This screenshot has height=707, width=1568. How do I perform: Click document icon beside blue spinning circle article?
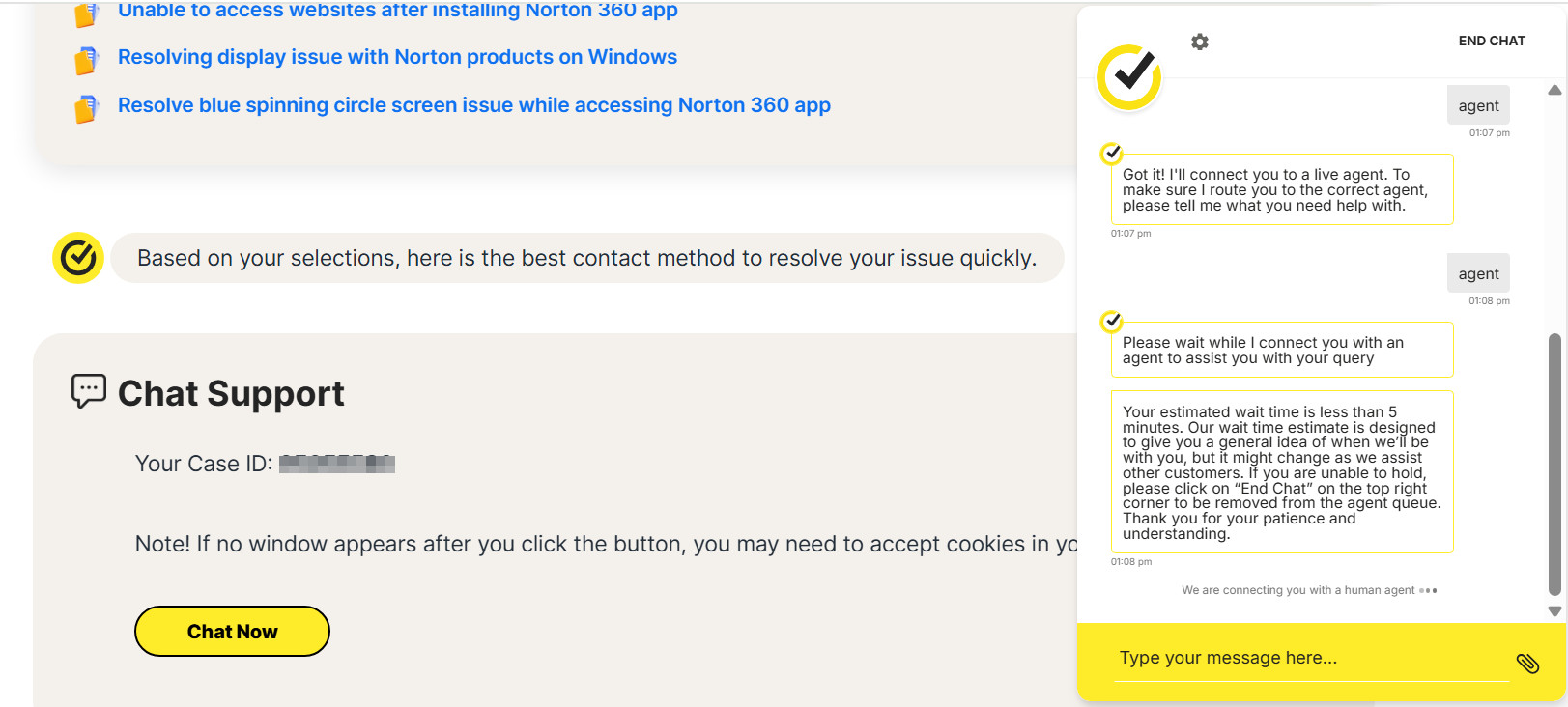tap(87, 108)
